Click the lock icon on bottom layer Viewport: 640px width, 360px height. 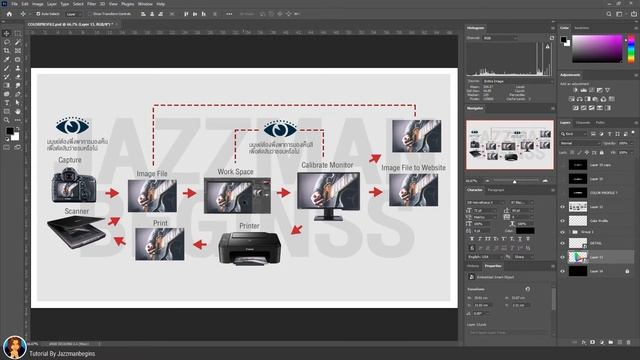pos(627,271)
